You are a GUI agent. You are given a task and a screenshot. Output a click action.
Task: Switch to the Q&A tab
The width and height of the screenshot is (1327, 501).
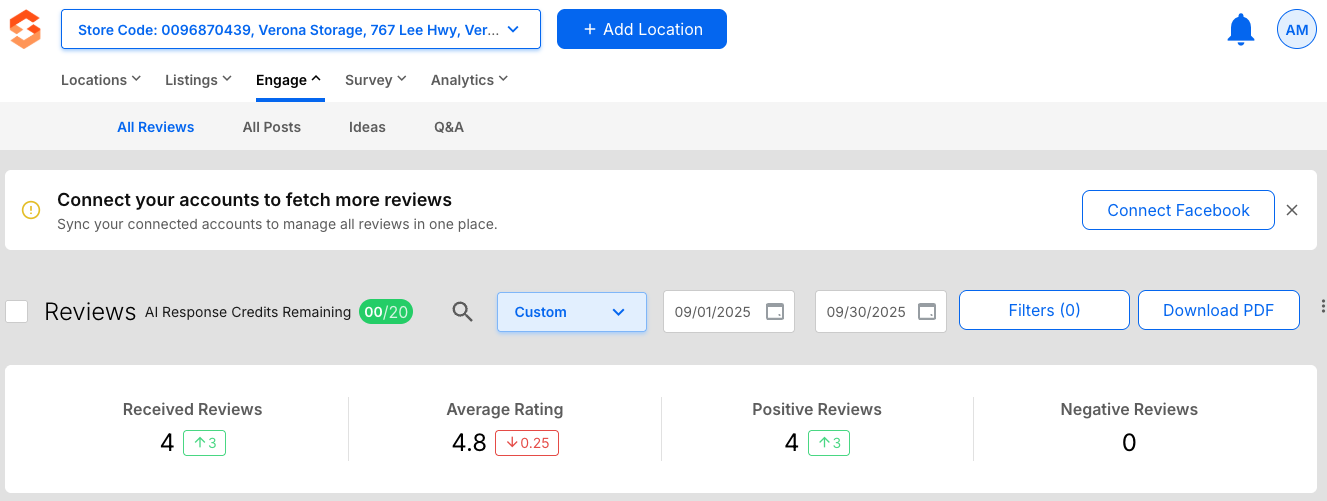[448, 127]
